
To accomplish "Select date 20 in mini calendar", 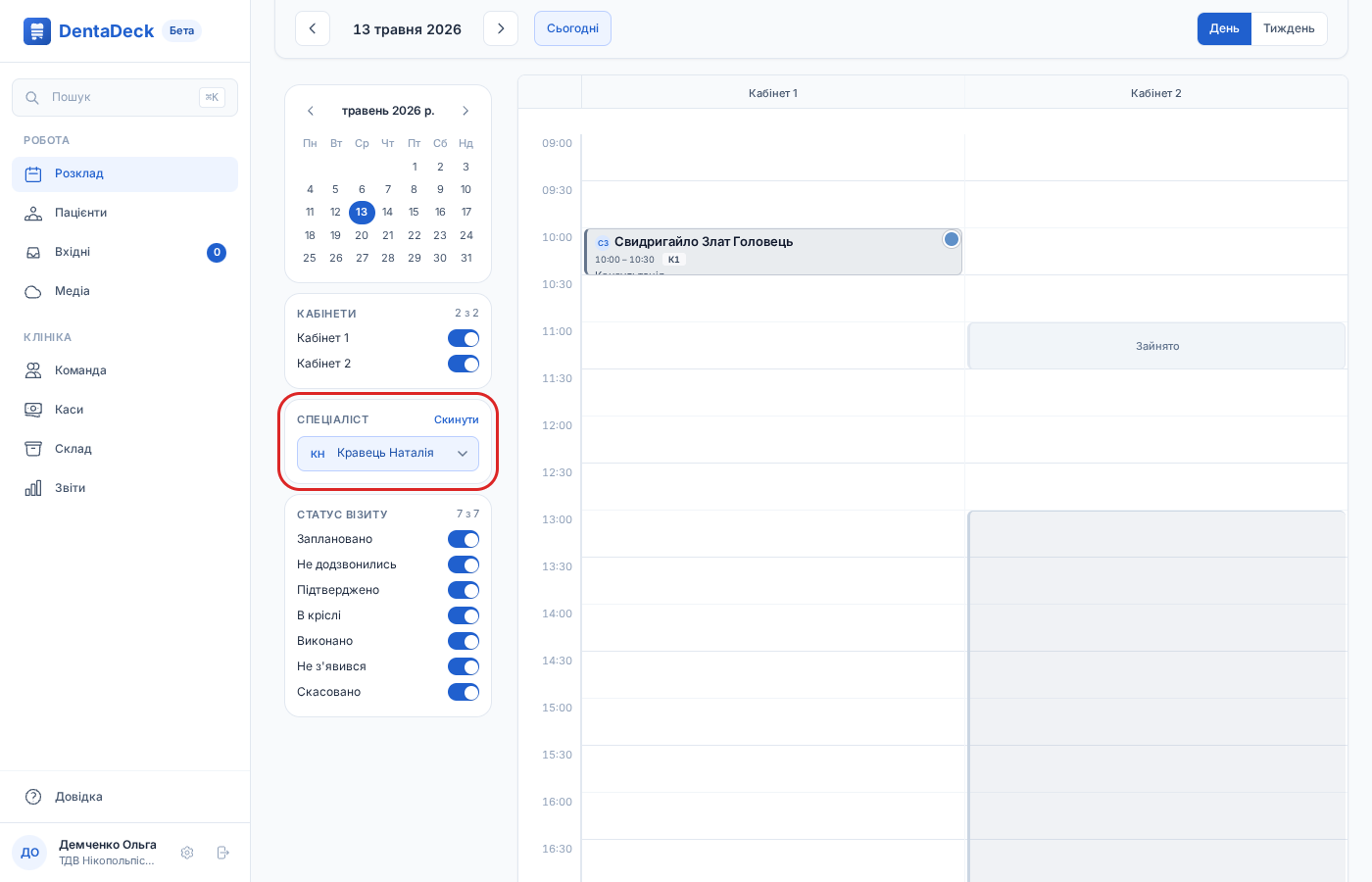I will click(x=362, y=235).
